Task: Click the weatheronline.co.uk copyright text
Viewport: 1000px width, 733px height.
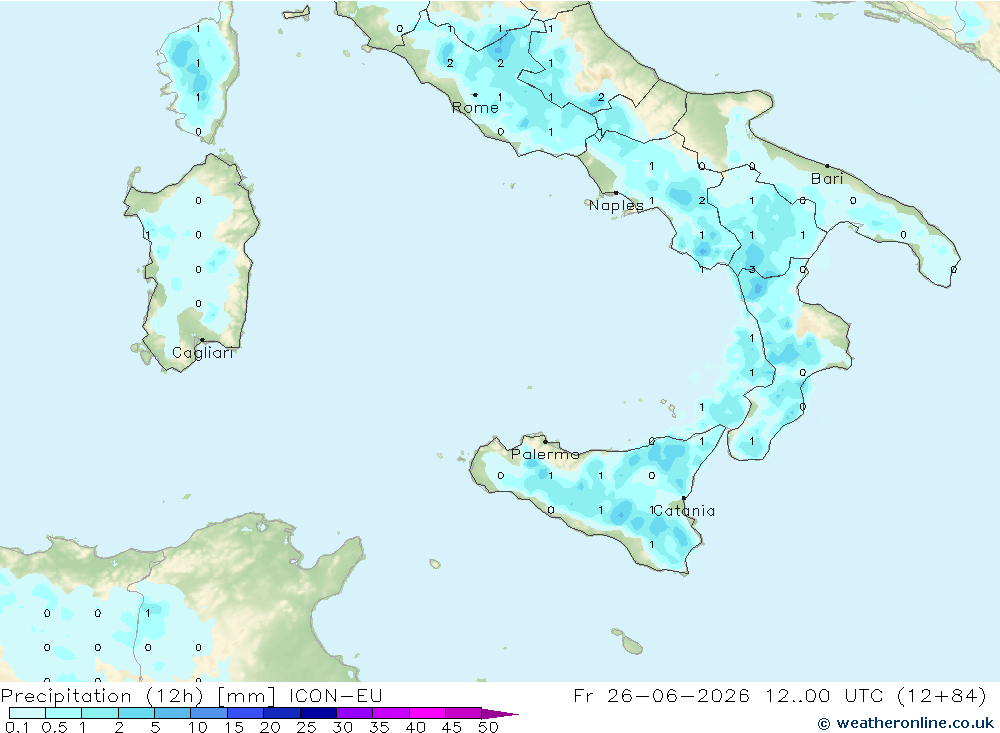Action: pyautogui.click(x=906, y=723)
